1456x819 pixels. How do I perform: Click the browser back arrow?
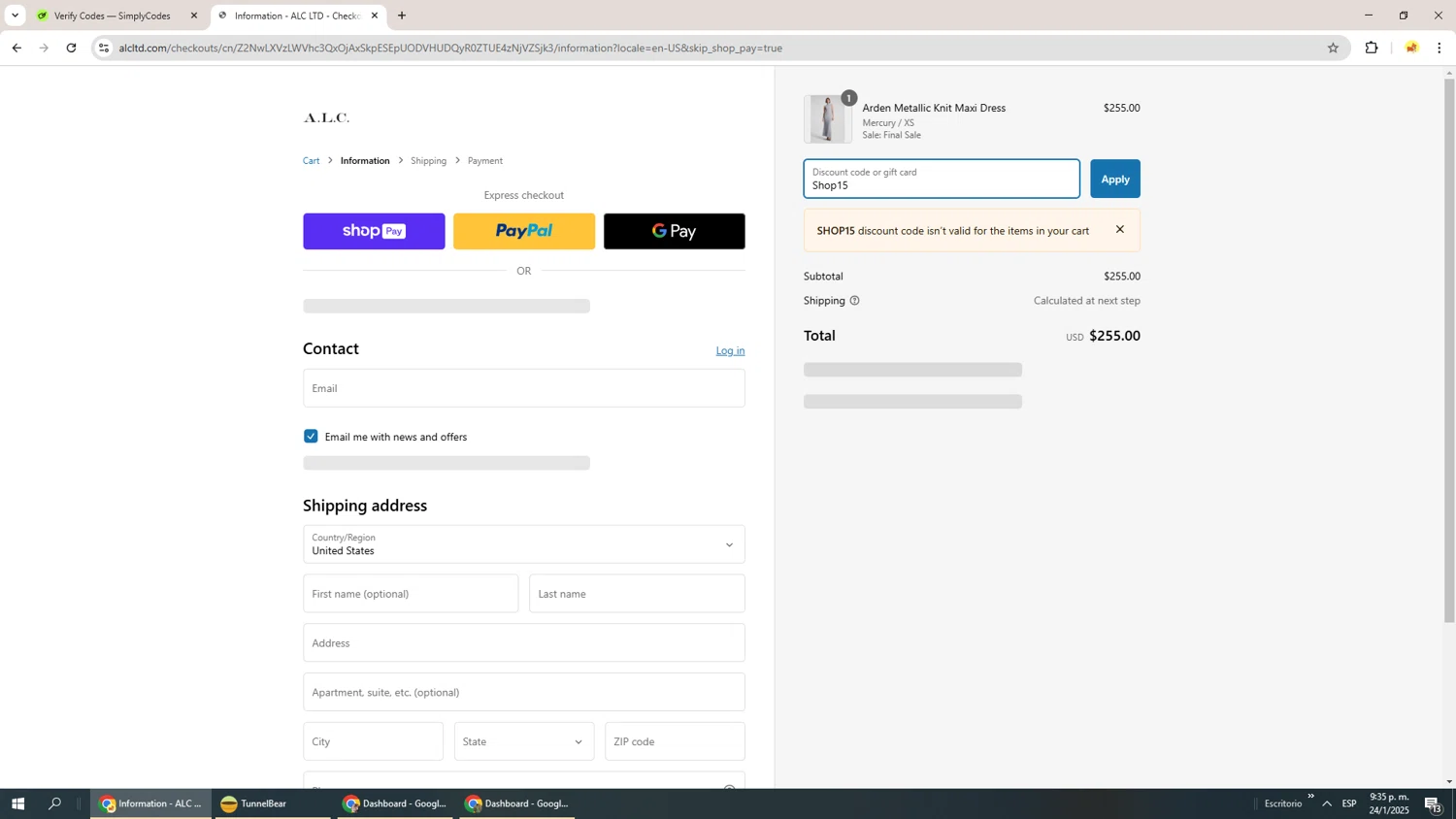[x=17, y=48]
